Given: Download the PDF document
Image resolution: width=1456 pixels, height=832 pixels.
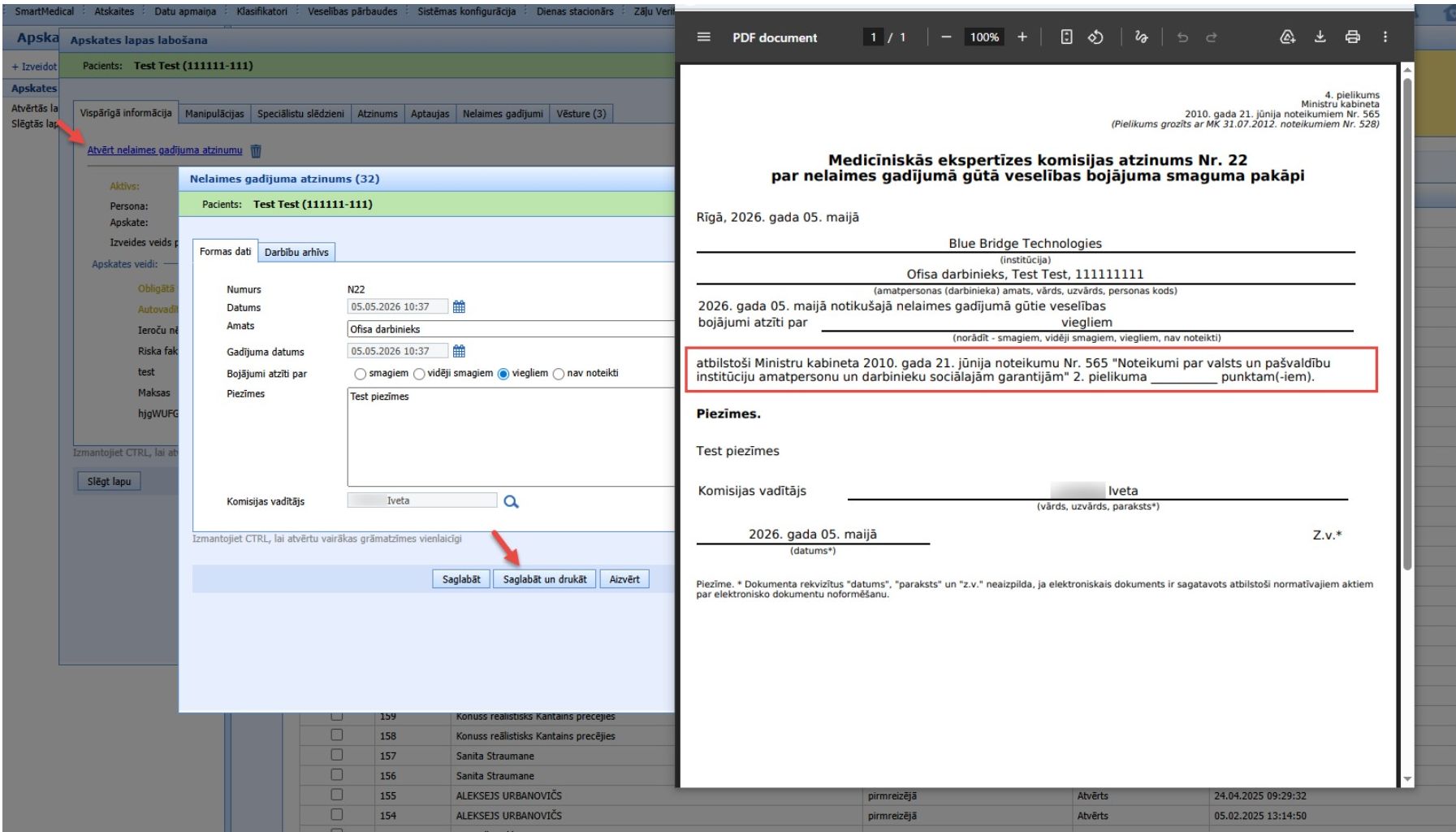Looking at the screenshot, I should coord(1320,37).
